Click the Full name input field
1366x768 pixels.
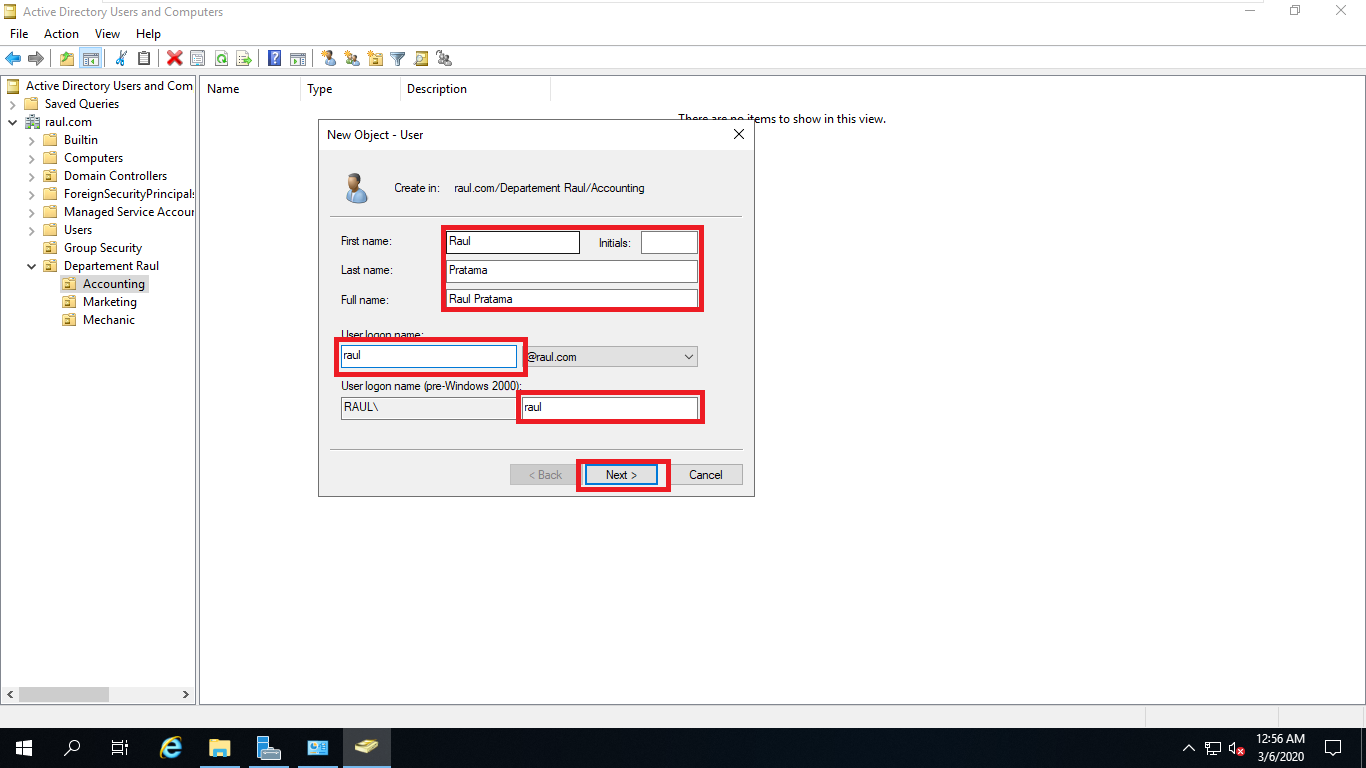click(572, 299)
